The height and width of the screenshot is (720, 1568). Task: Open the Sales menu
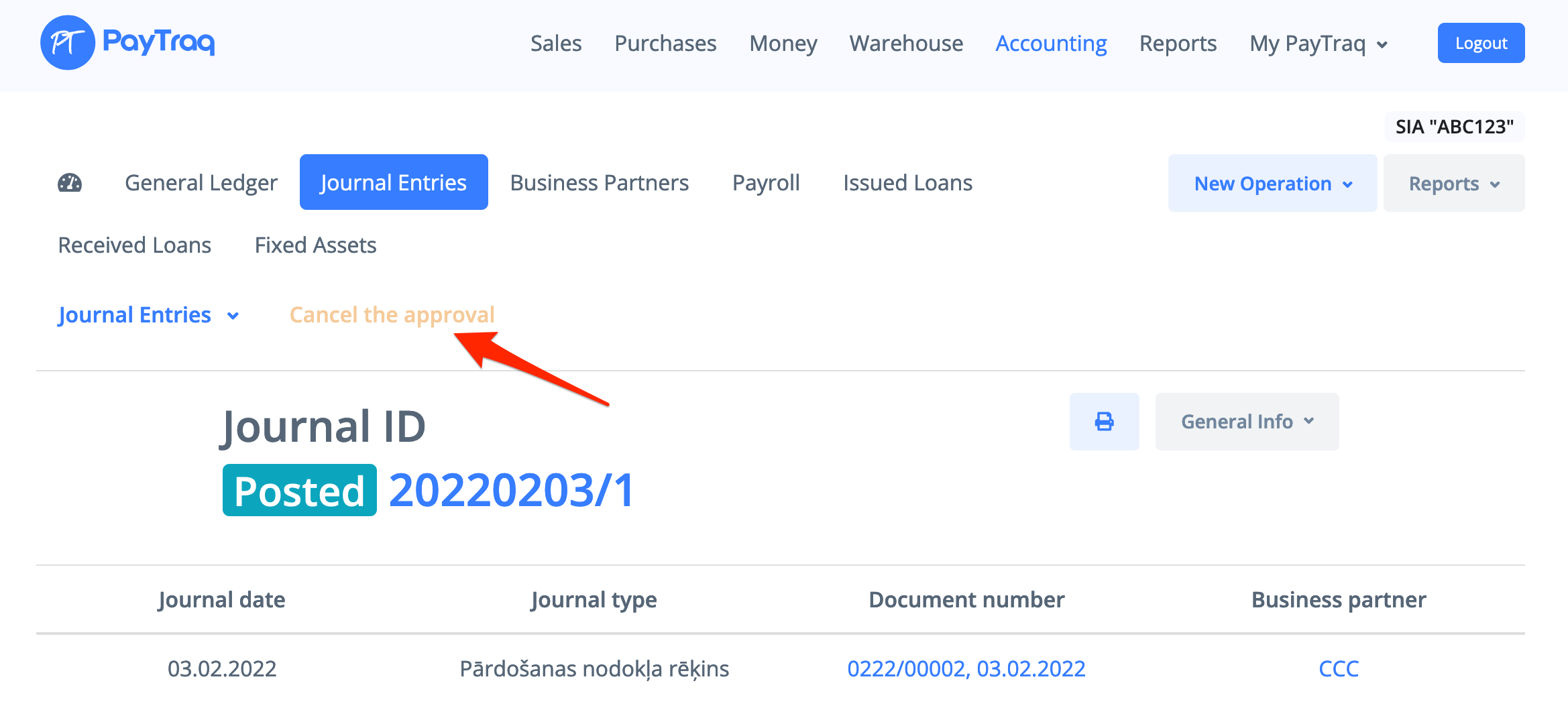[x=556, y=44]
